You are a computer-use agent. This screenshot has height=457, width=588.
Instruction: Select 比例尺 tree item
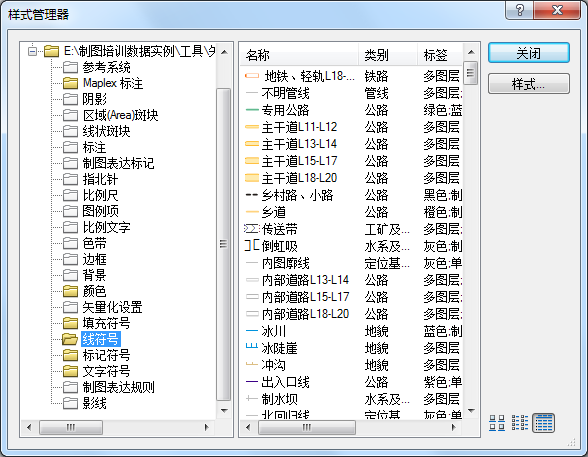pos(100,195)
